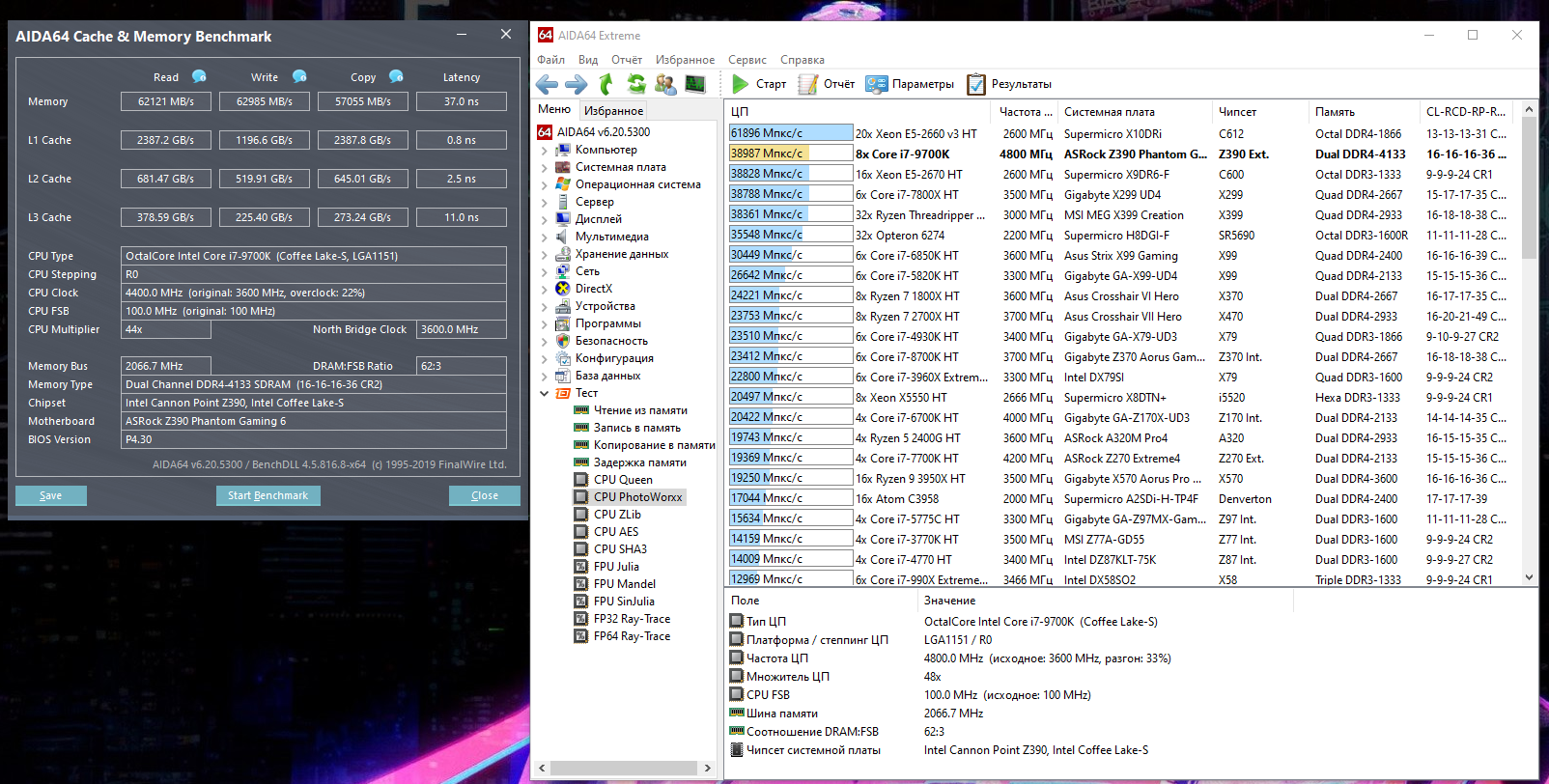This screenshot has height=784, width=1549.
Task: Expand the Компьютер tree node
Action: click(544, 151)
